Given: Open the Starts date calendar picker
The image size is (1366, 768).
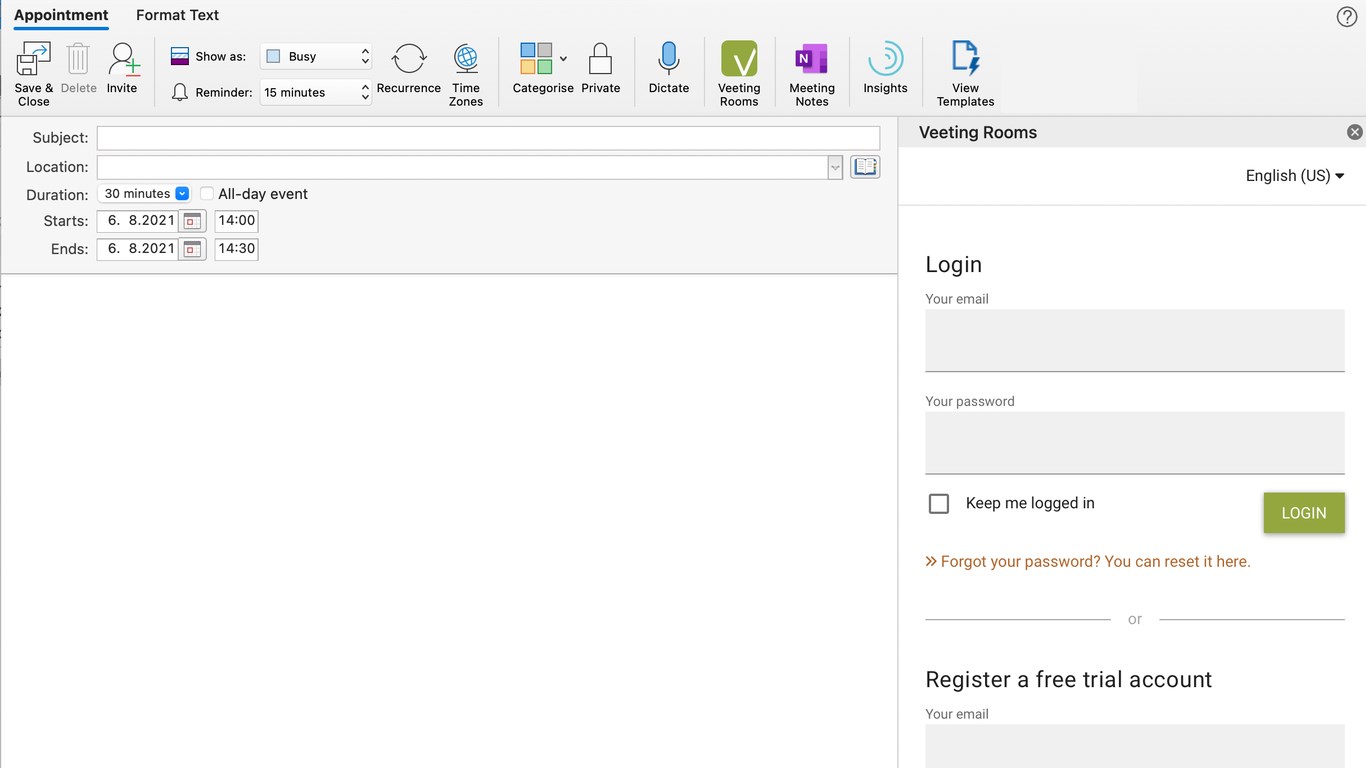Looking at the screenshot, I should coord(193,221).
